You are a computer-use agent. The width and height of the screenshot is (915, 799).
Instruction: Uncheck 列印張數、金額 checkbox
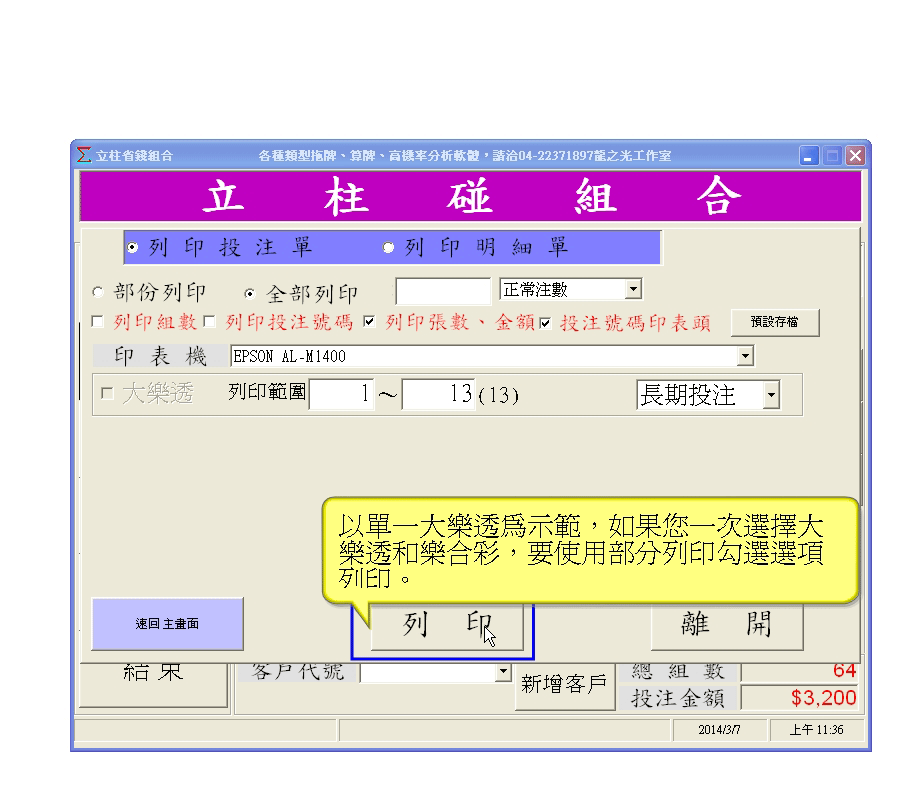point(371,322)
